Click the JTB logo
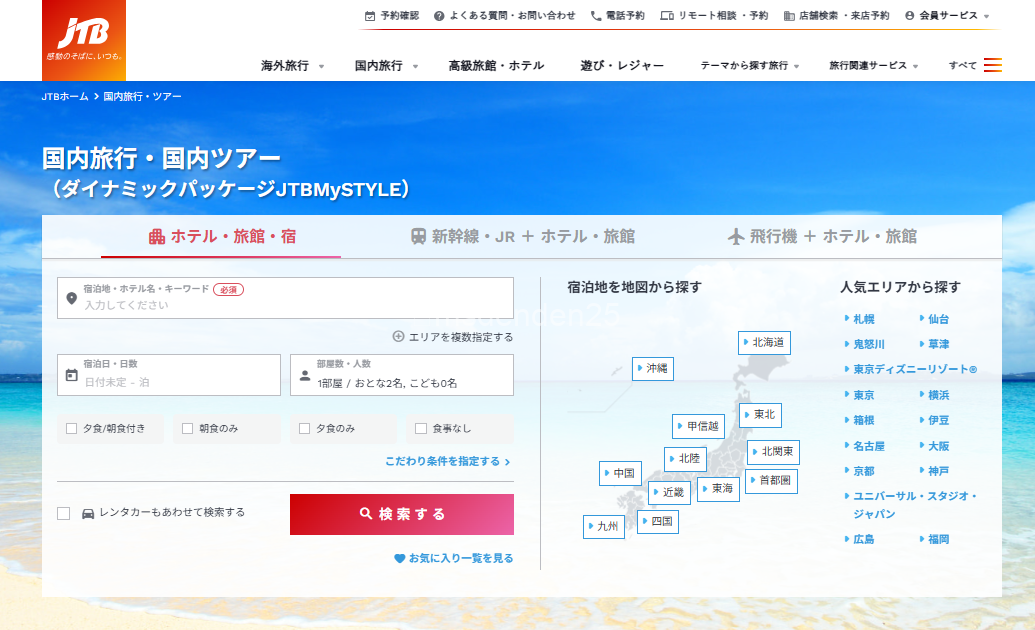1035x630 pixels. 84,40
